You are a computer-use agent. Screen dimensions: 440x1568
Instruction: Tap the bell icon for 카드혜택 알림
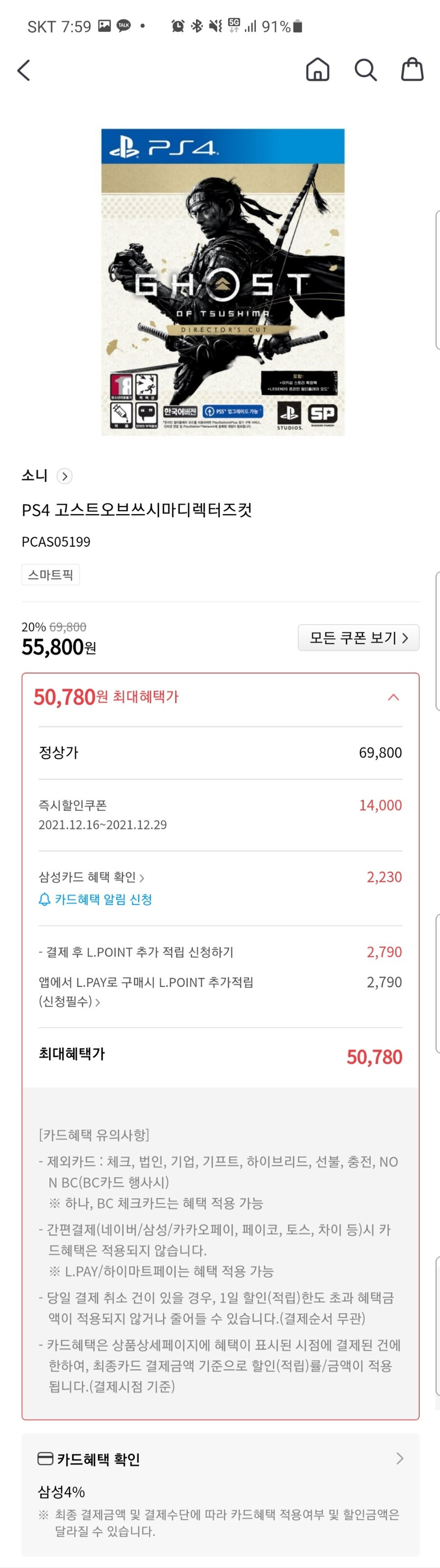[x=44, y=899]
